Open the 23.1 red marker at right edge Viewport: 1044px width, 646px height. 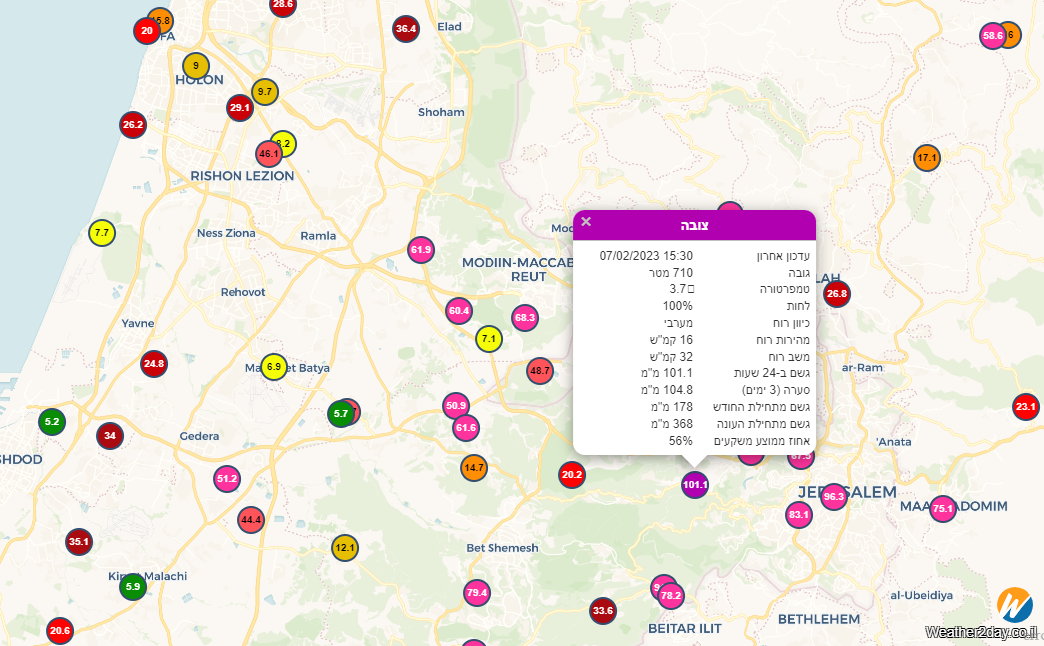[x=1026, y=407]
